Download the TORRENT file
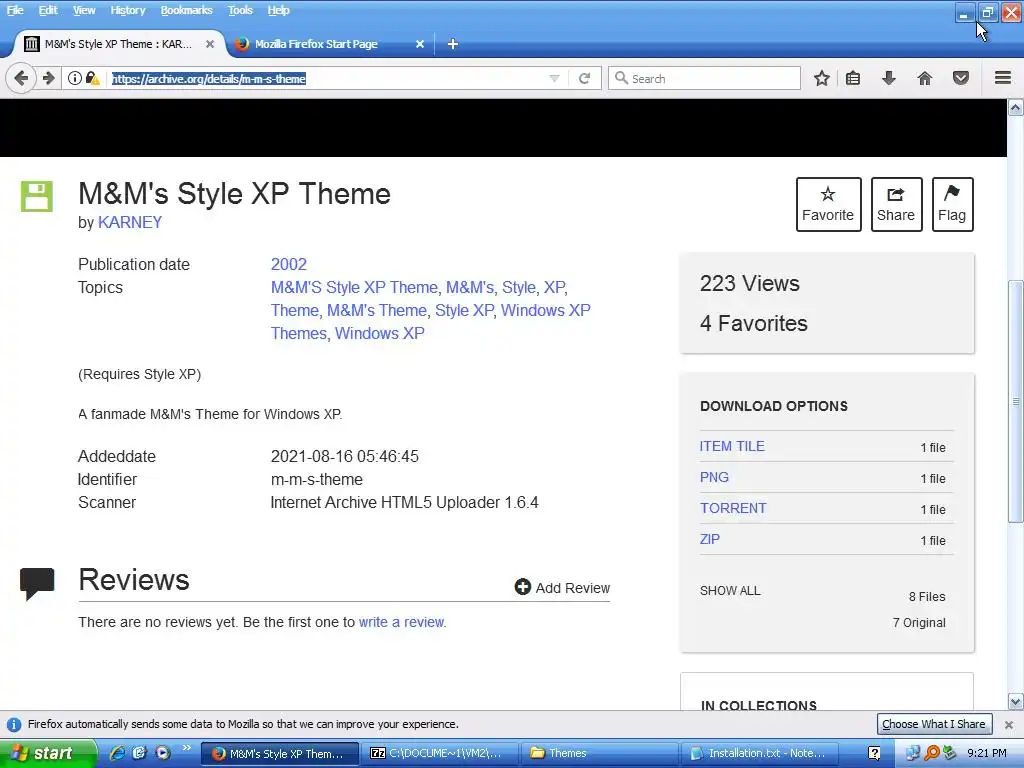 tap(733, 508)
